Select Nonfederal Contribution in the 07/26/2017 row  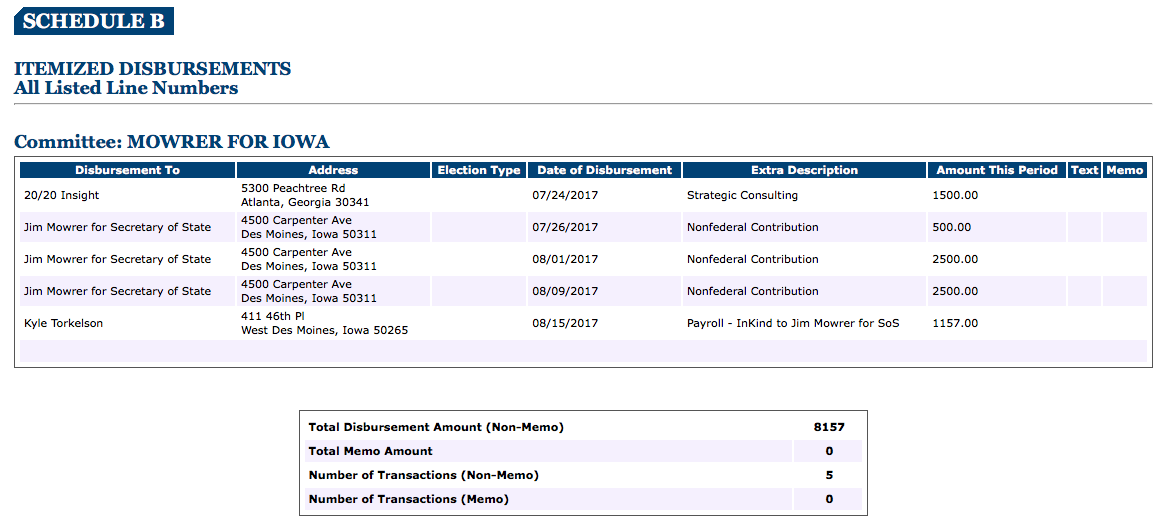coord(753,227)
